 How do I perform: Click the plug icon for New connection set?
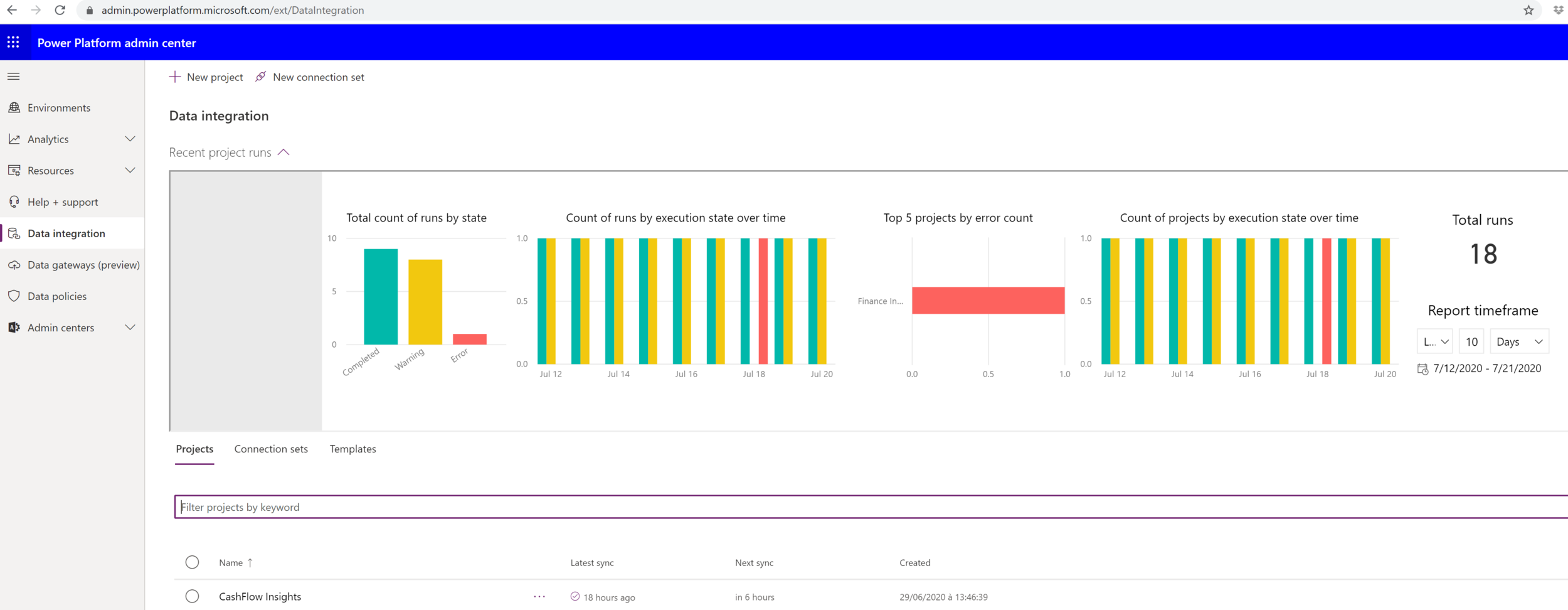tap(260, 77)
